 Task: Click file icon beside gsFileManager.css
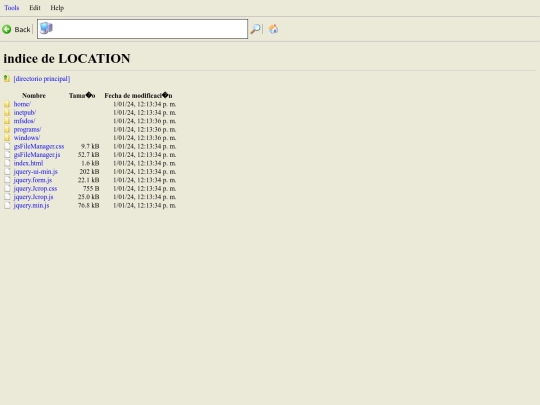point(7,146)
